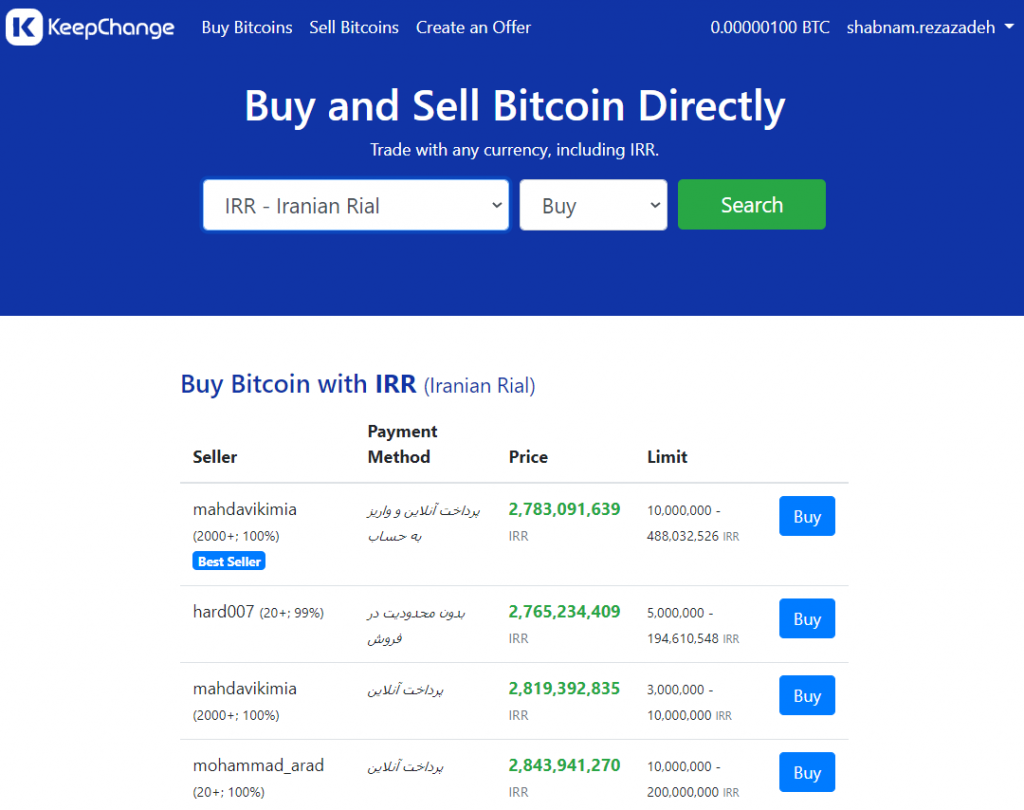Click the Best Seller badge

[x=229, y=562]
